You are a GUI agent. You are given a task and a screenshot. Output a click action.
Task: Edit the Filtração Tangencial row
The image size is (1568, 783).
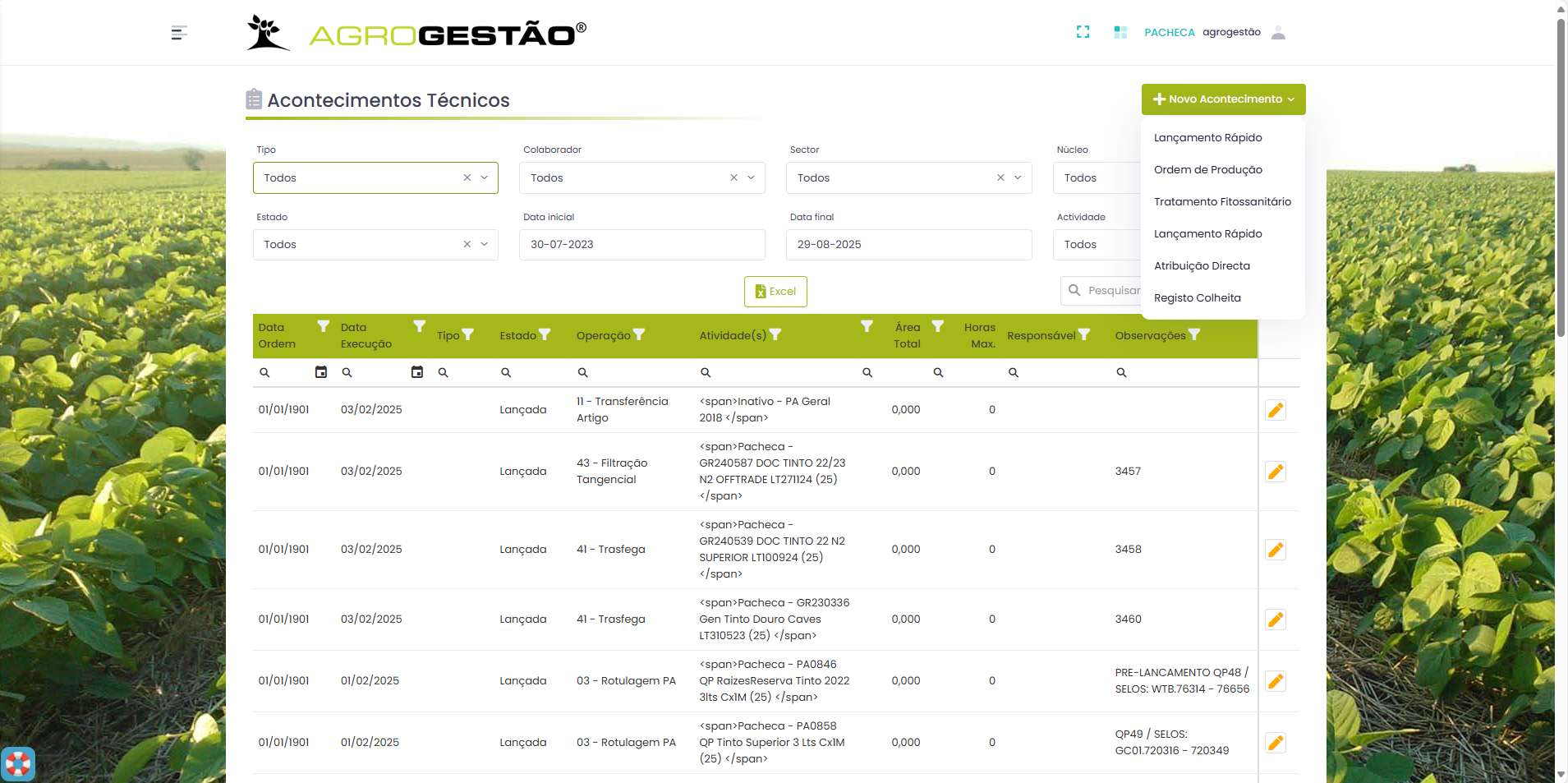click(1275, 472)
